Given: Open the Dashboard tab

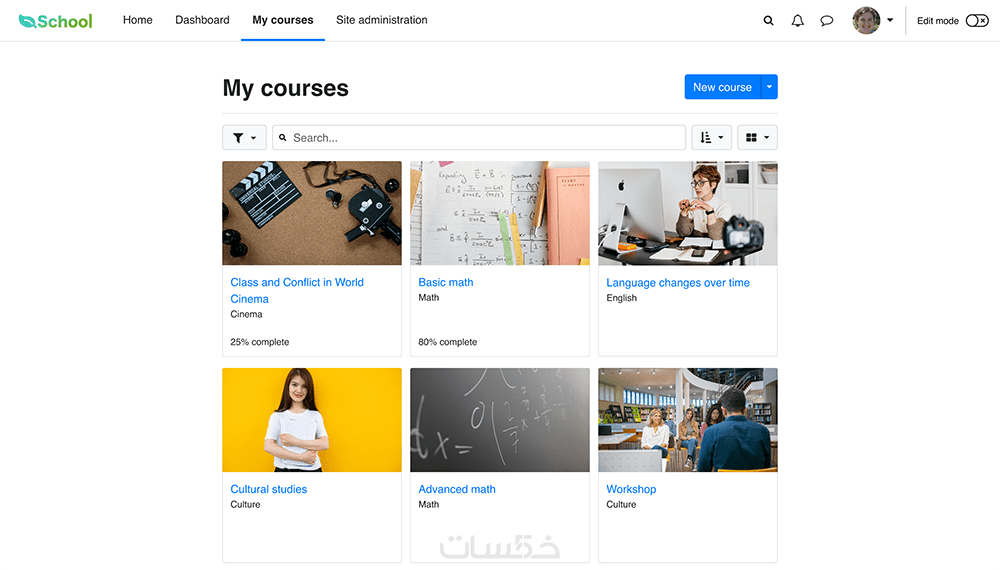Looking at the screenshot, I should coord(202,20).
